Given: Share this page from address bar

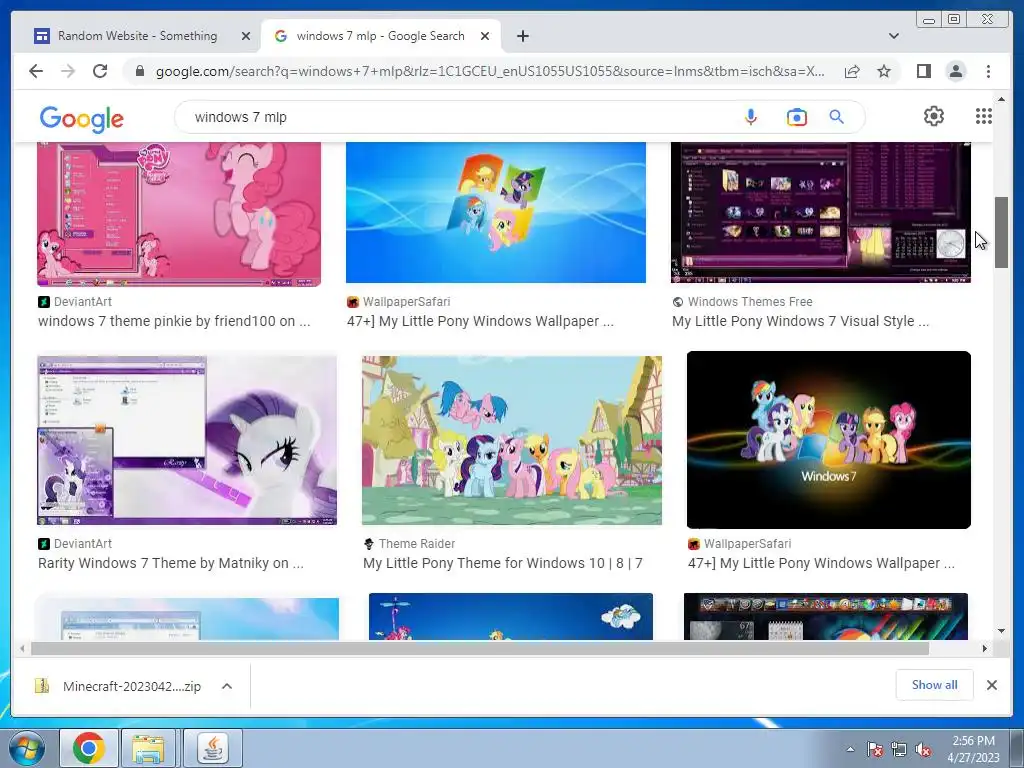Looking at the screenshot, I should tap(852, 71).
